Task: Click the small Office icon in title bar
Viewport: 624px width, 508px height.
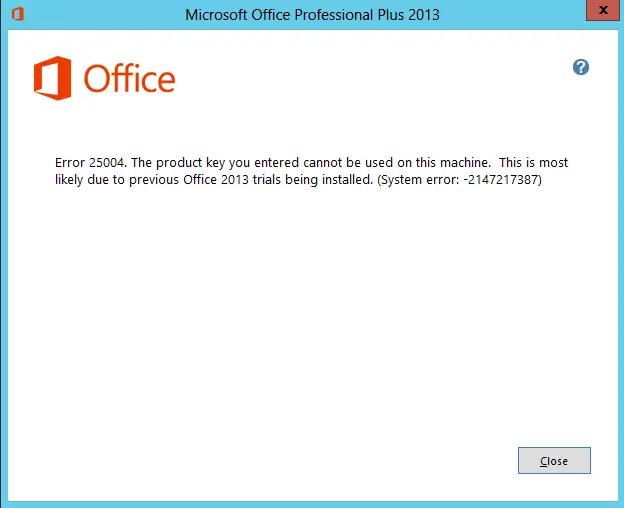Action: pos(18,14)
